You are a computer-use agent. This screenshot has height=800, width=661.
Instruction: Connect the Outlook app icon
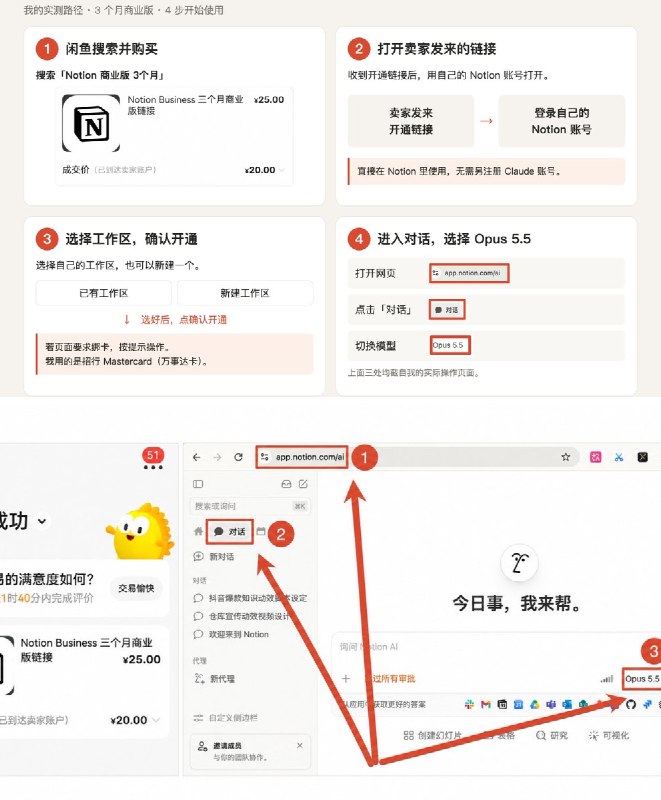pyautogui.click(x=567, y=705)
